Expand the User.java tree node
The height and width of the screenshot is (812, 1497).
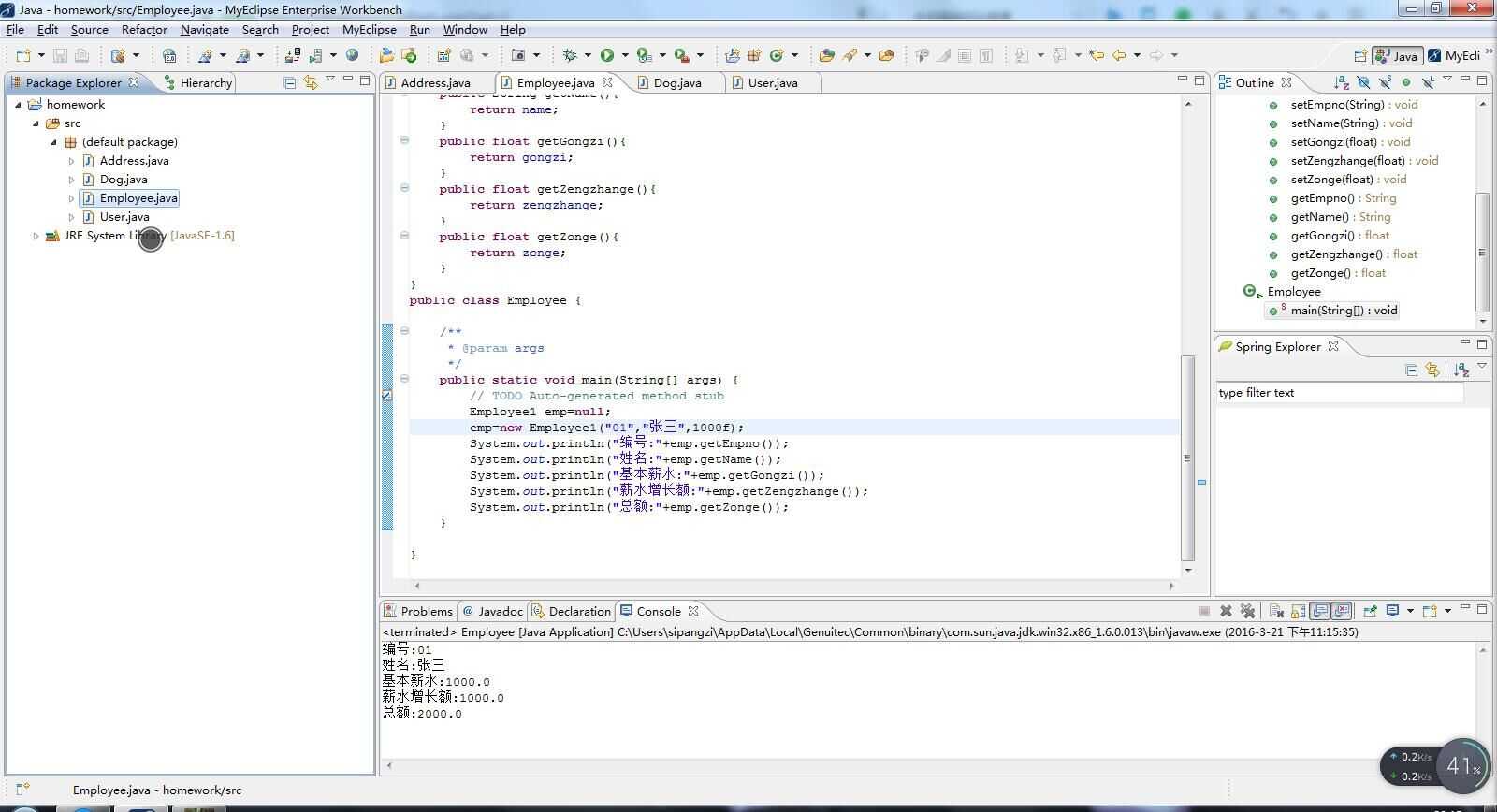point(71,217)
